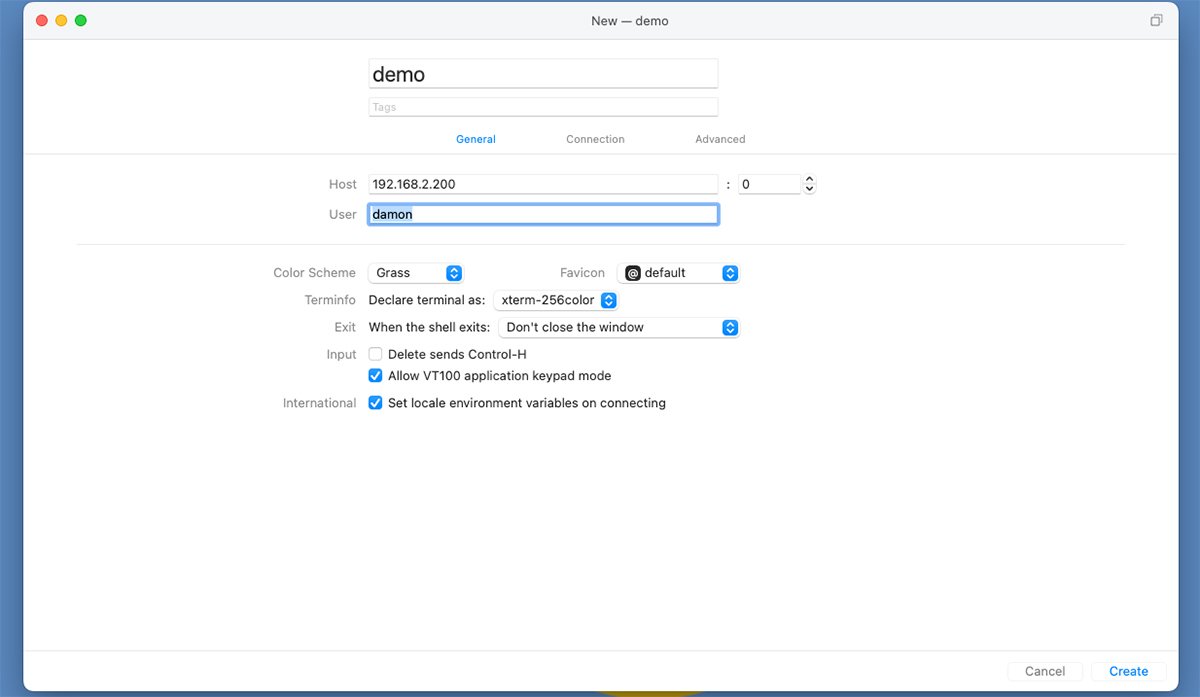
Task: Switch to the Advanced tab
Action: point(720,139)
